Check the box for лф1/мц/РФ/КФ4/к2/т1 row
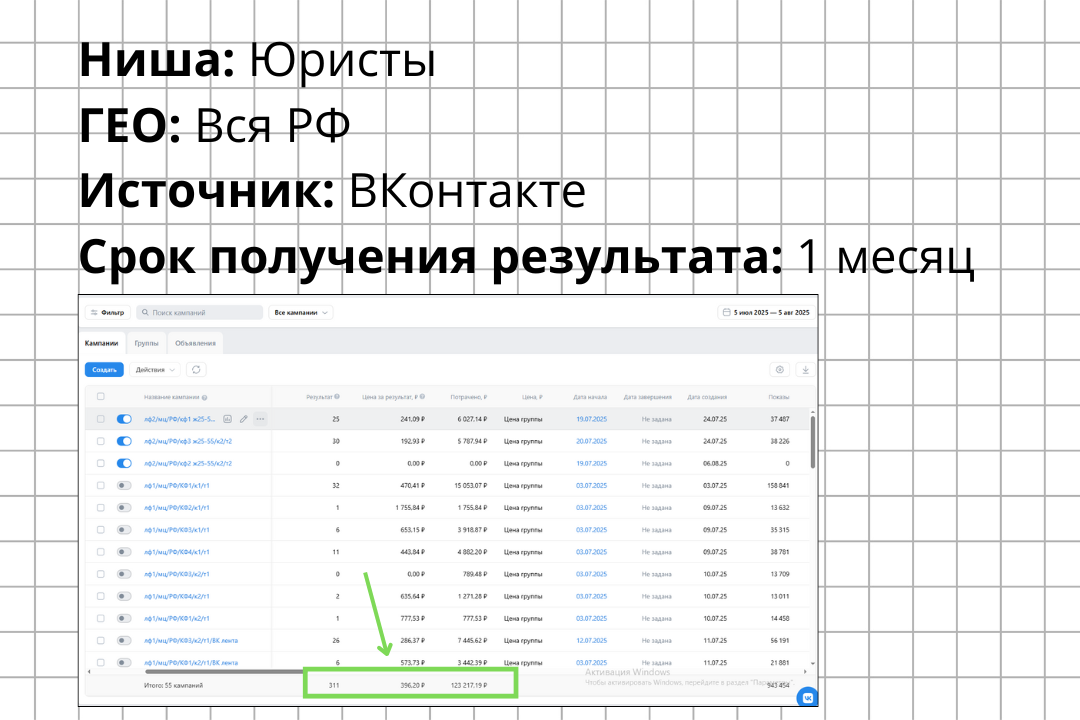This screenshot has width=1080, height=720. coord(101,596)
